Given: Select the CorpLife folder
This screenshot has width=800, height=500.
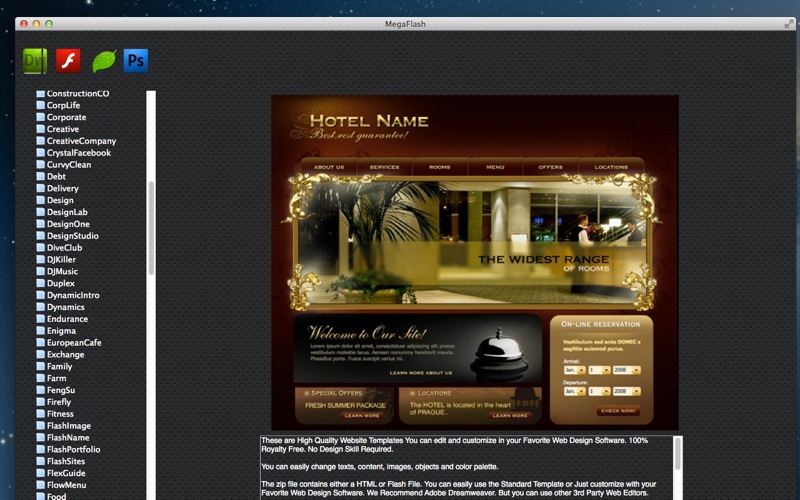Looking at the screenshot, I should click(58, 105).
